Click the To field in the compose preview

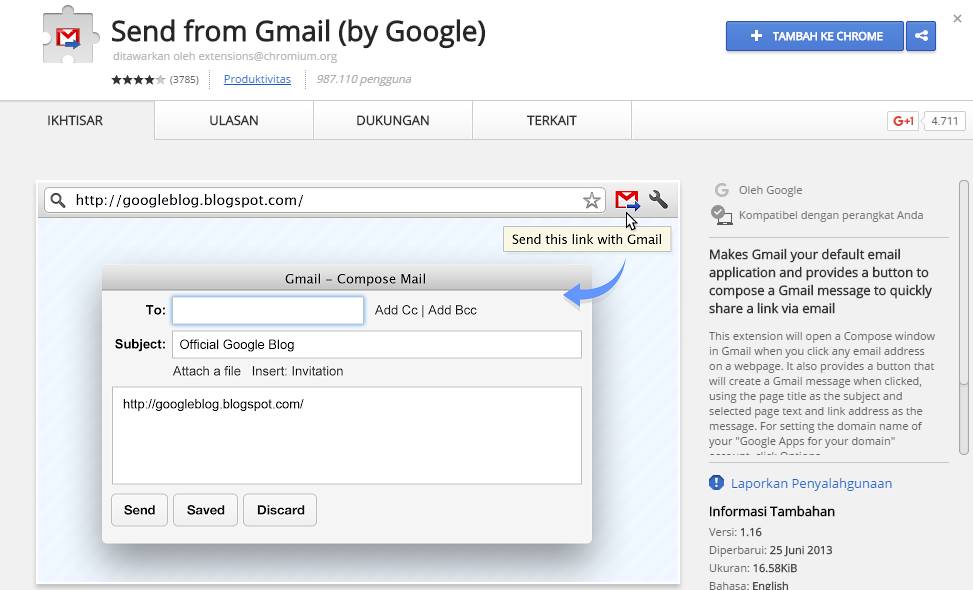[x=268, y=310]
